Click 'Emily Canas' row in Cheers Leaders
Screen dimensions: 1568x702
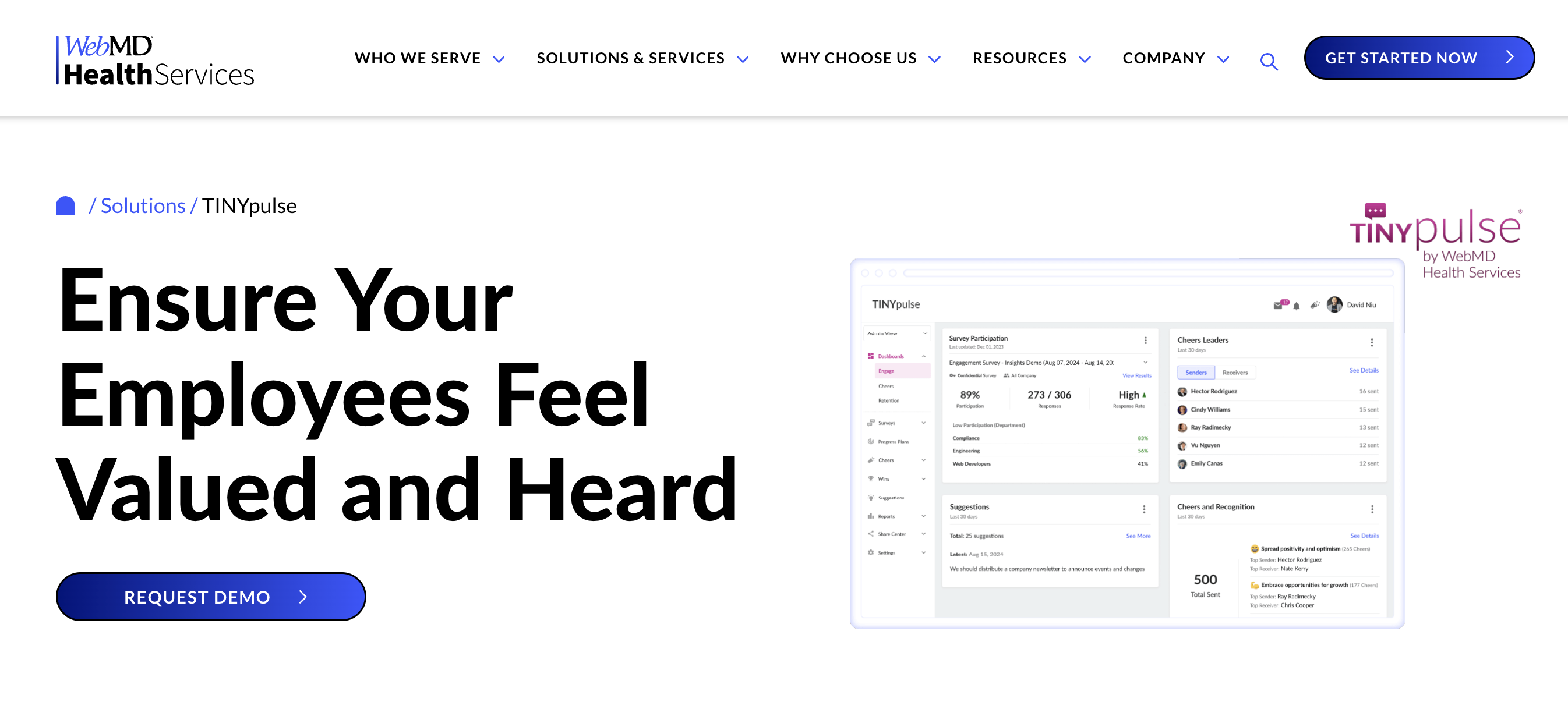(1277, 463)
